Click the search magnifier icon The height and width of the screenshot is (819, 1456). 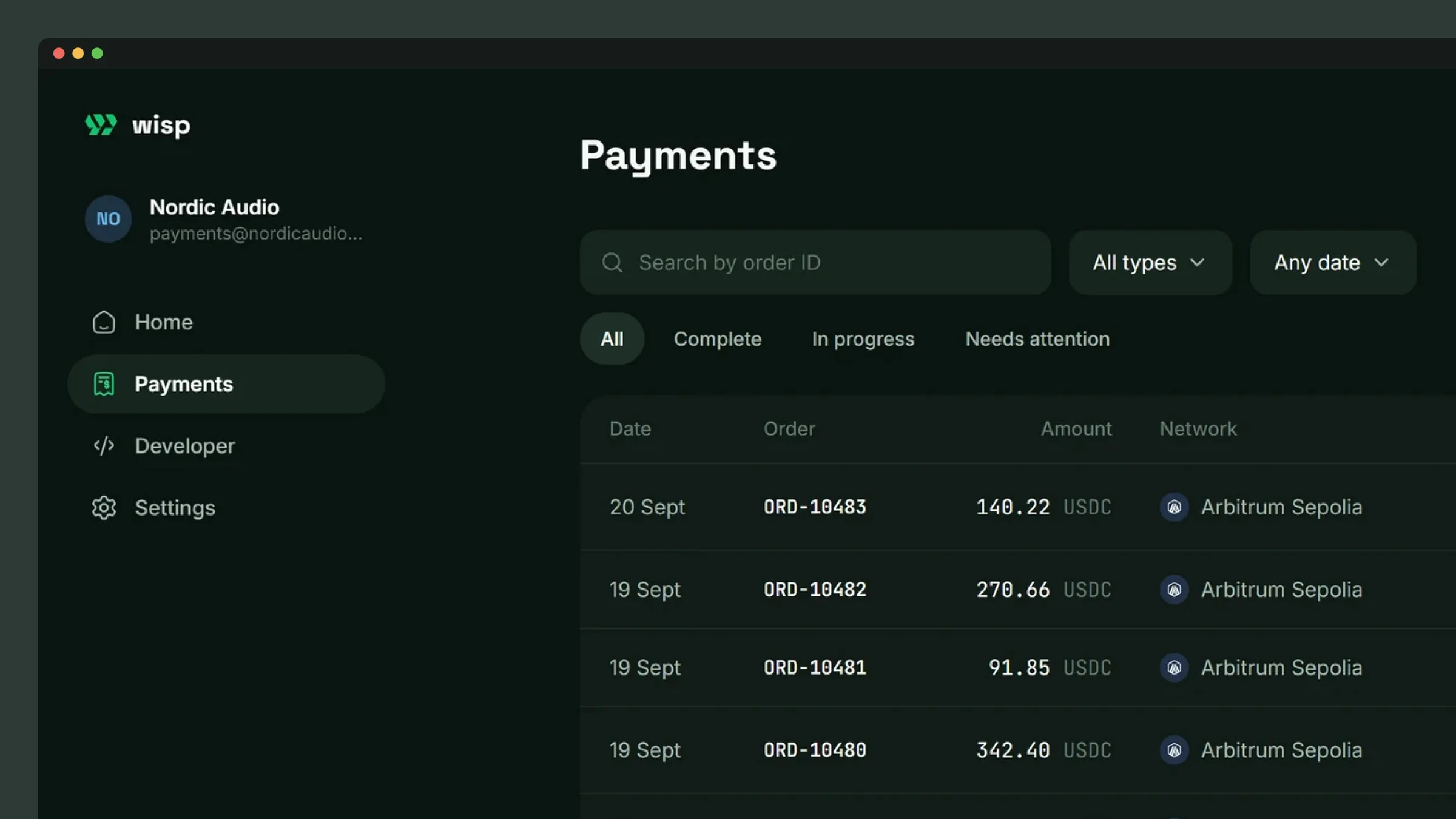(612, 263)
